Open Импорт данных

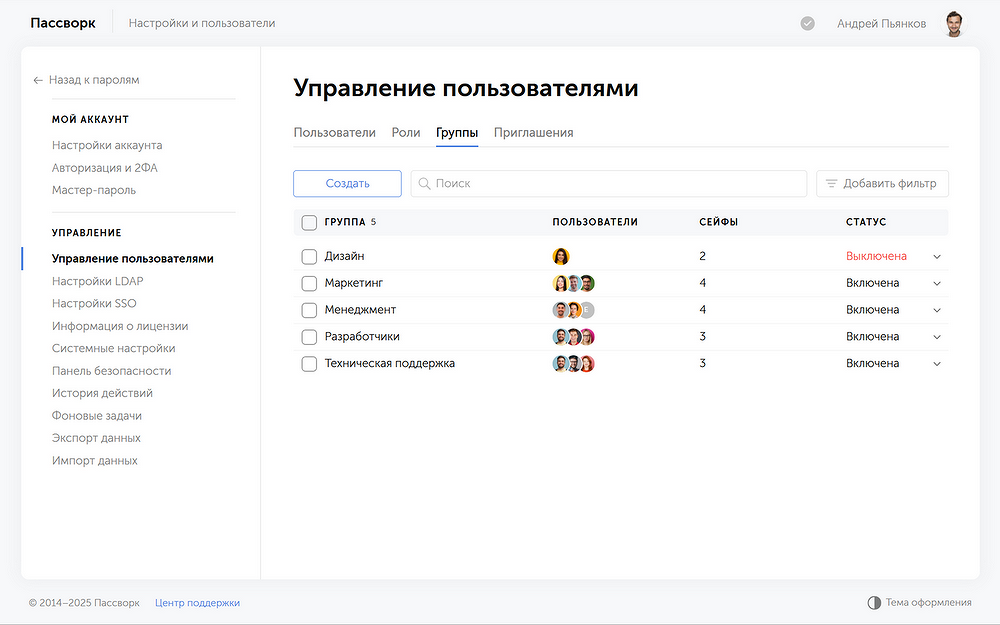[94, 460]
